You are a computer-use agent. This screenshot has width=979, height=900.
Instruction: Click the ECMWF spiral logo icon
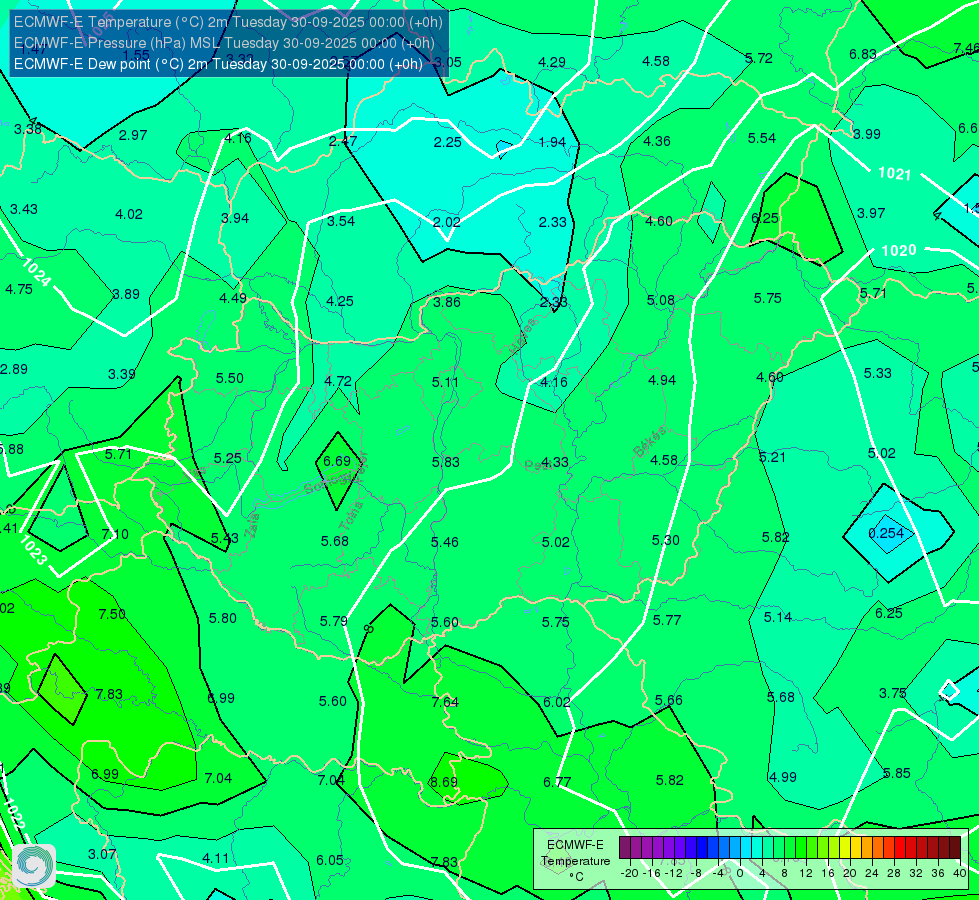(34, 866)
